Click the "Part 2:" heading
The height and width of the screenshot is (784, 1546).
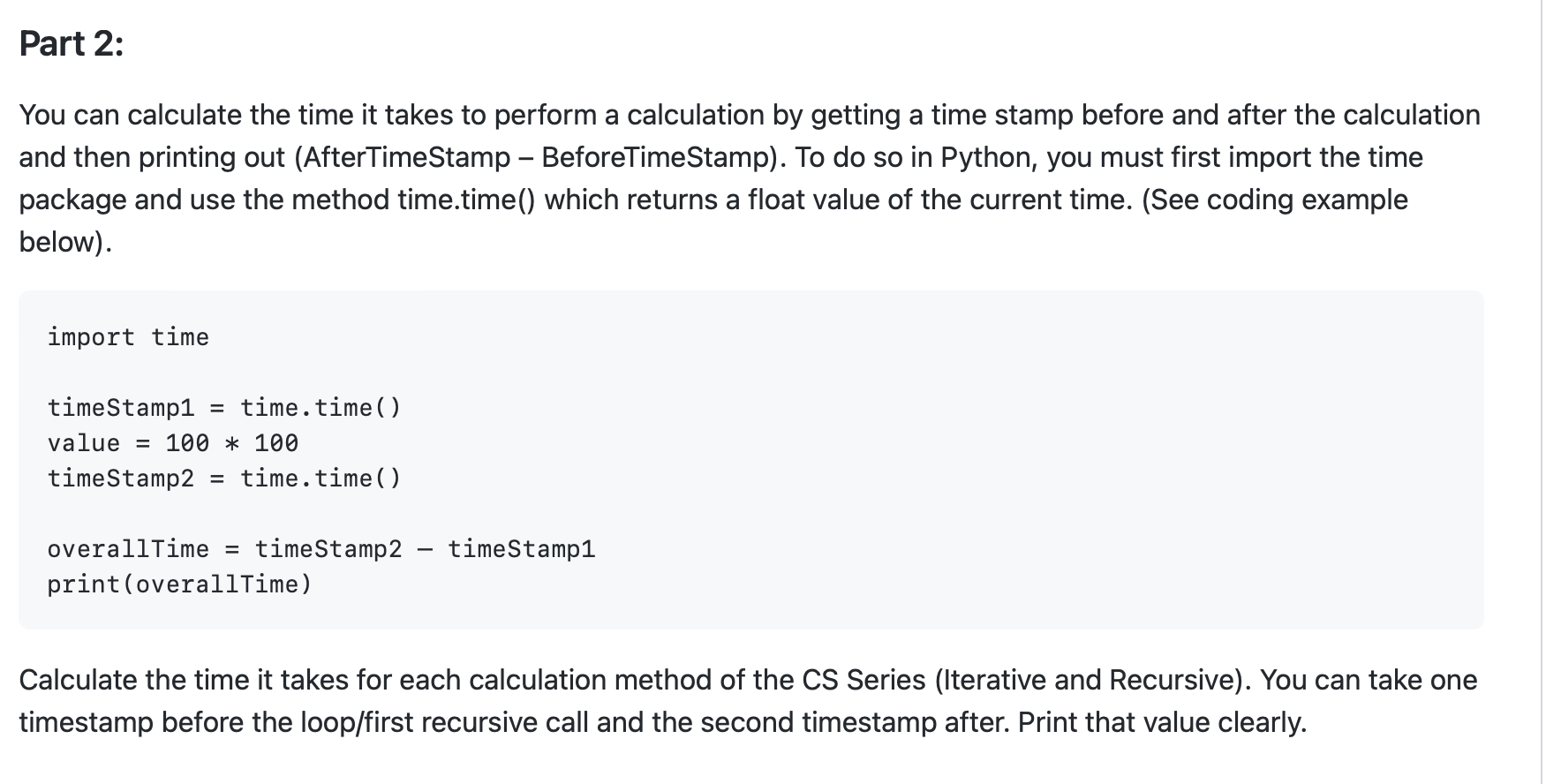72,43
